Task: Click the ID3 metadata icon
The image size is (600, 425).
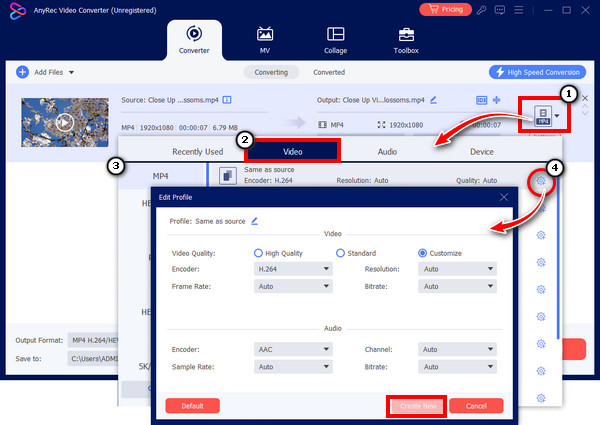Action: click(481, 100)
